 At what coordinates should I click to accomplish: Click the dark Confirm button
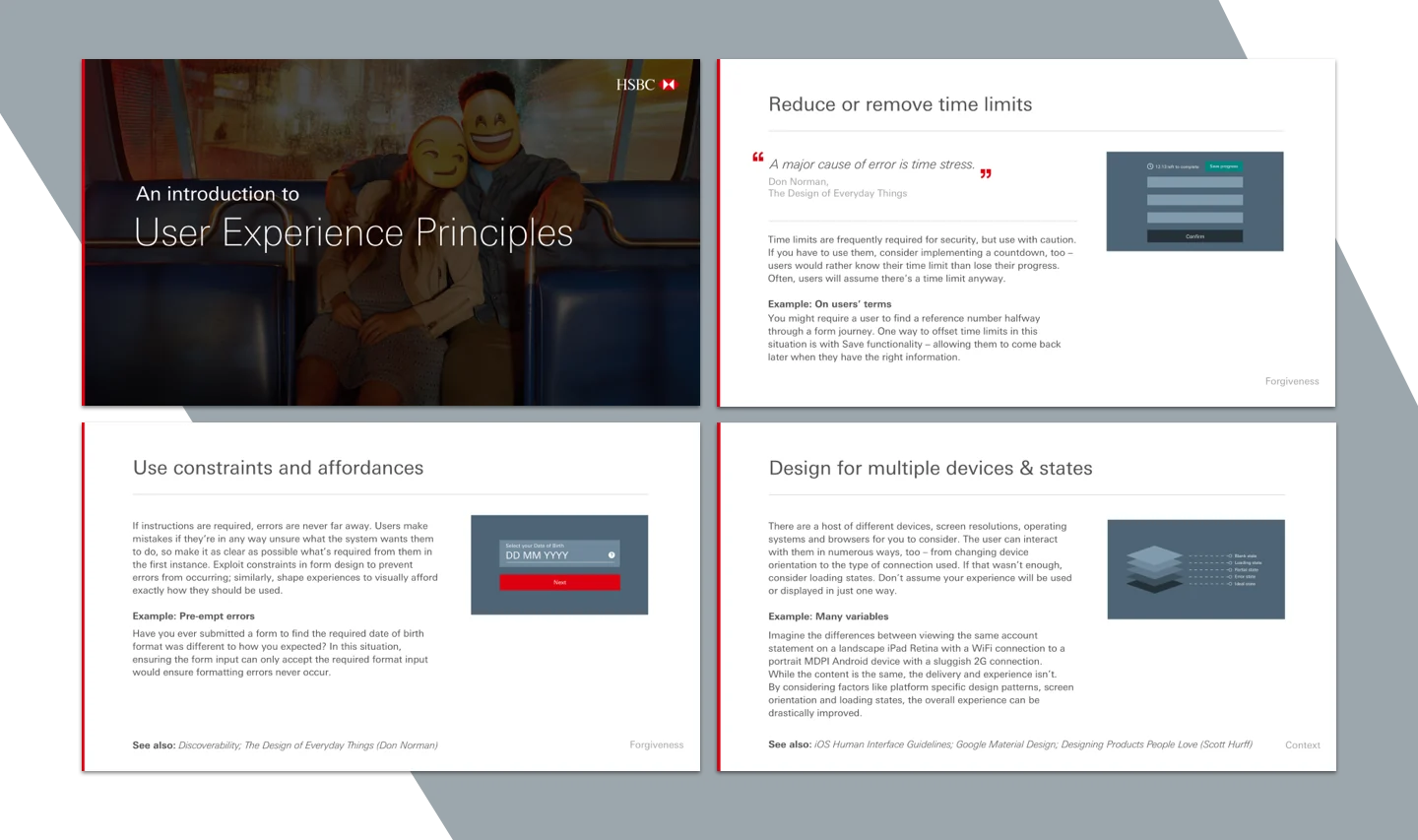point(1194,236)
